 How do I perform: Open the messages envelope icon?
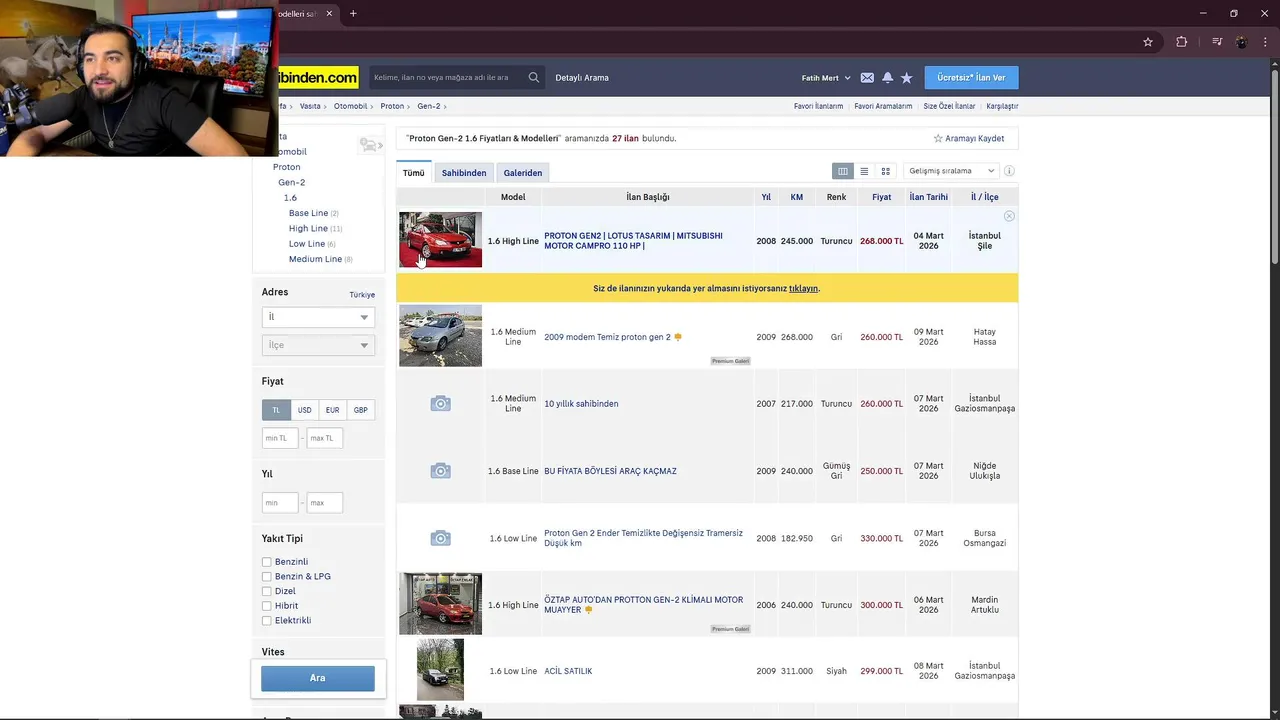[x=867, y=77]
